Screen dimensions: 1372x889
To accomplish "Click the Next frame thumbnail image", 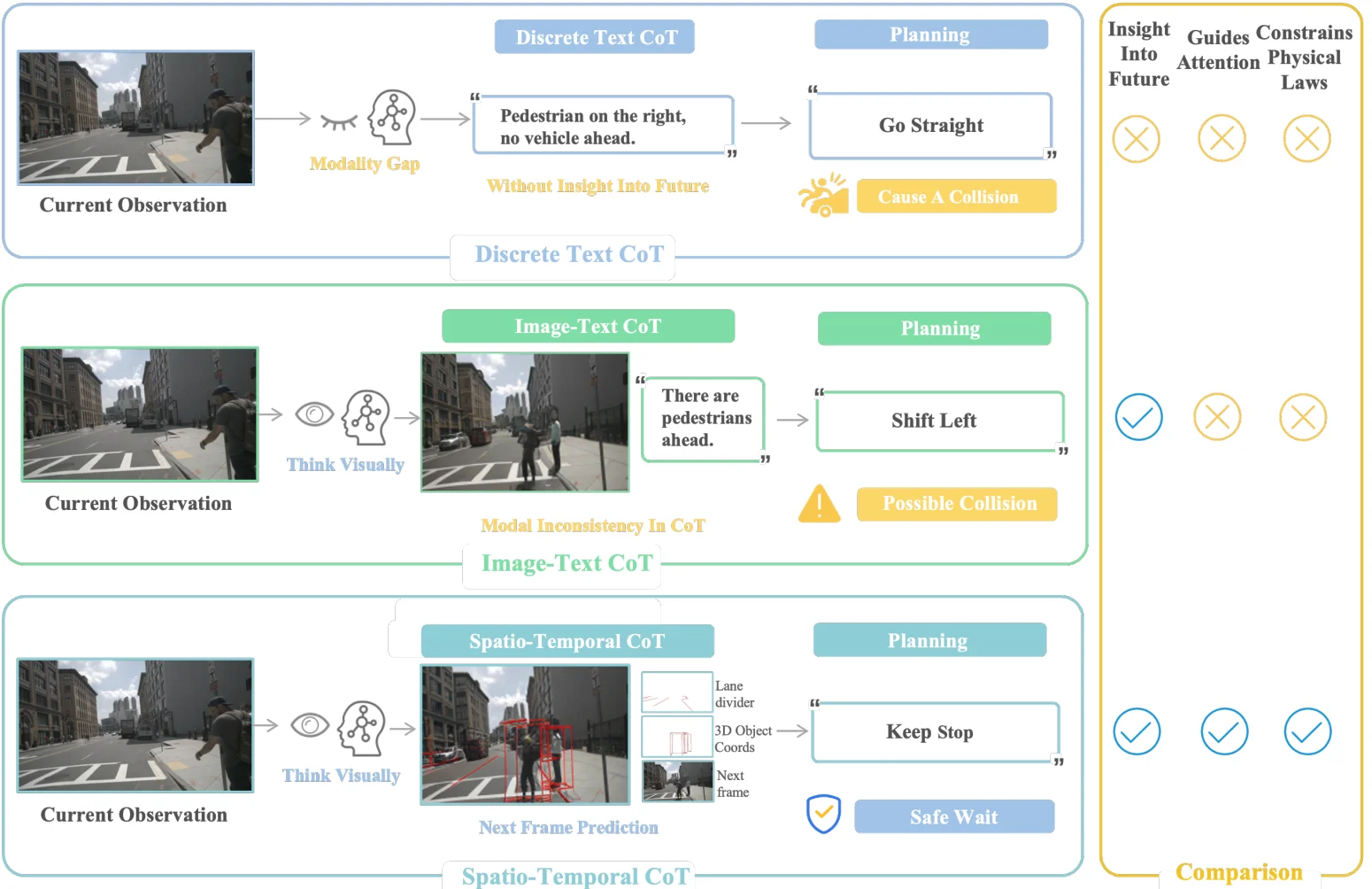I will click(677, 783).
